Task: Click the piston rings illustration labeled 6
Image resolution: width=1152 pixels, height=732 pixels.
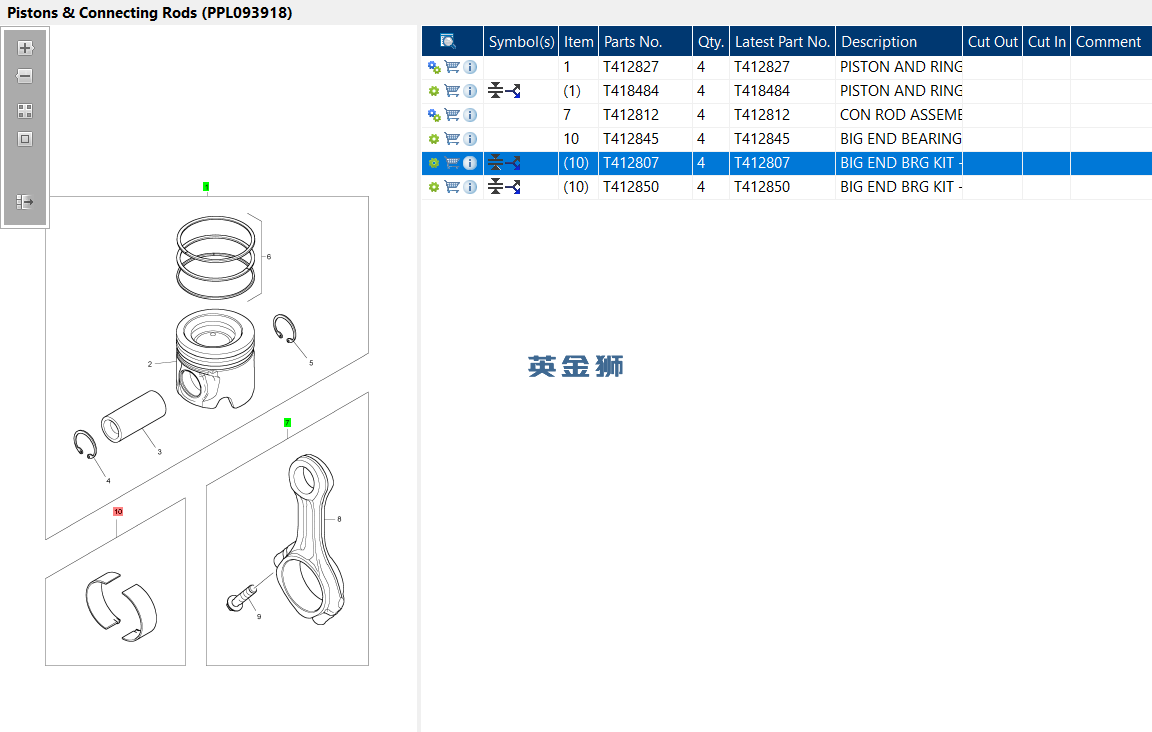Action: click(x=216, y=257)
